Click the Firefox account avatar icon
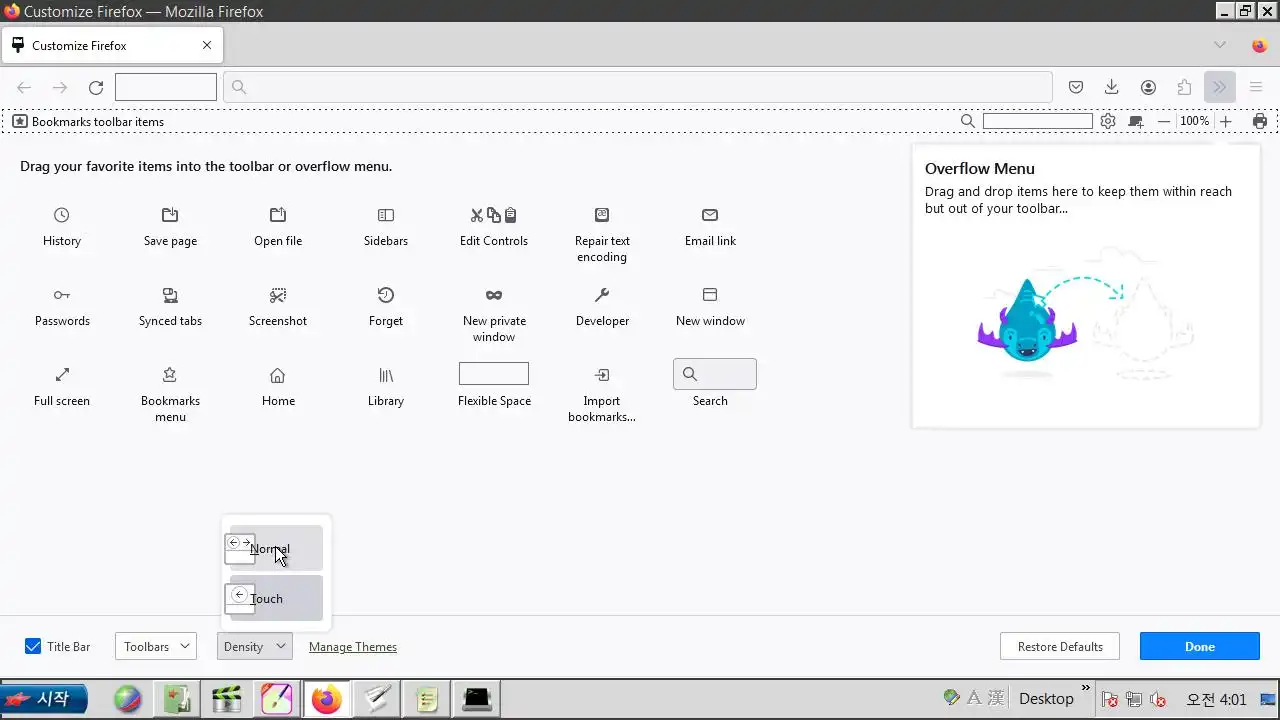Image resolution: width=1280 pixels, height=720 pixels. tap(1148, 87)
